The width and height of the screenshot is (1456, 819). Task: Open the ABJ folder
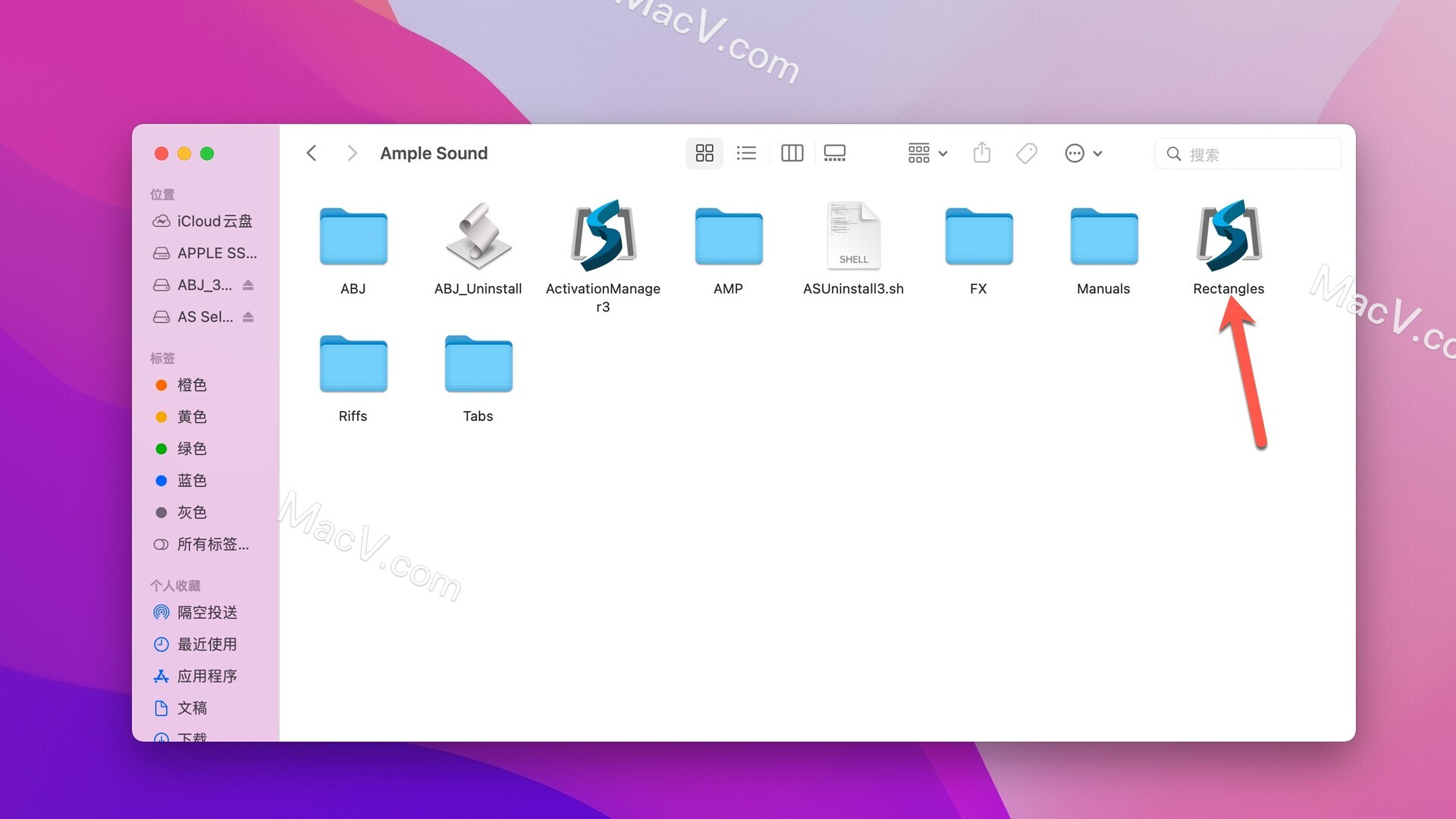tap(353, 236)
